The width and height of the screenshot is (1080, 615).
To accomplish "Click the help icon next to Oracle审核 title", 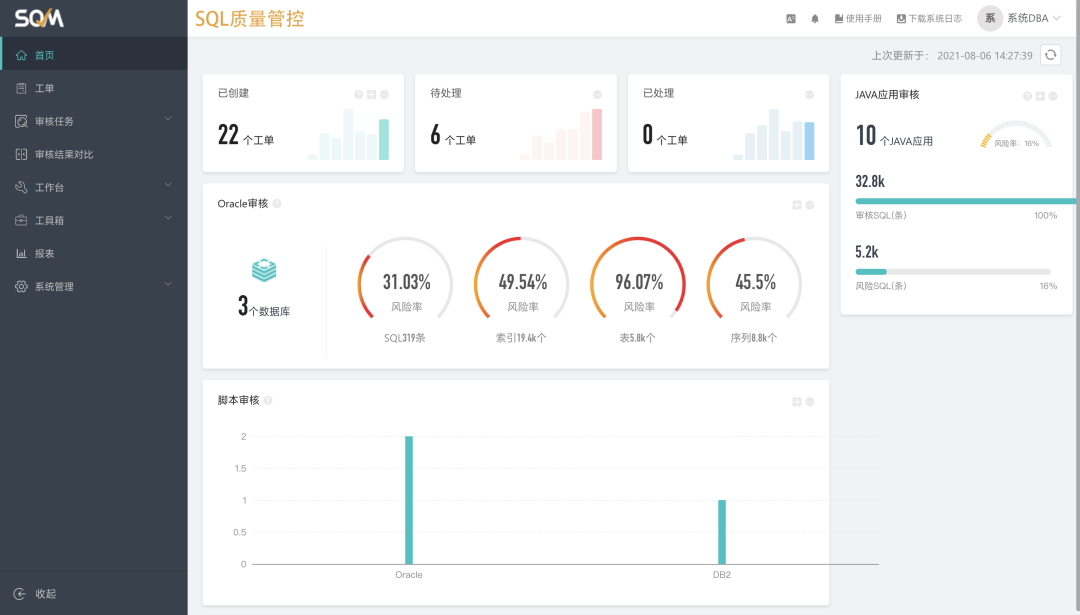I will pyautogui.click(x=277, y=203).
